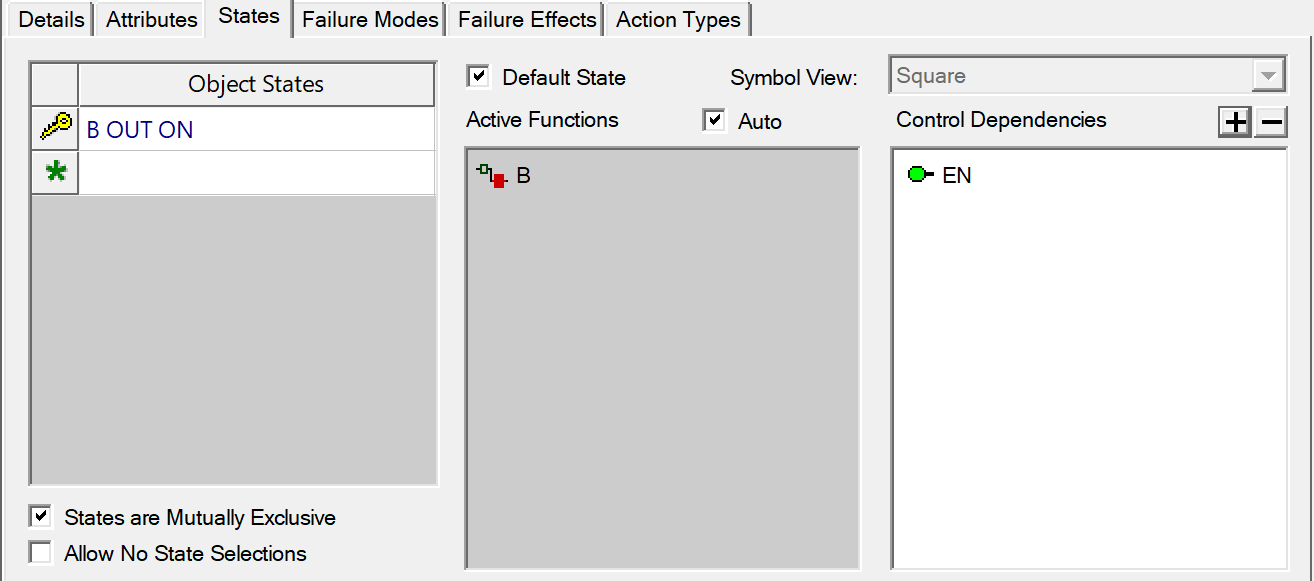Toggle the Default State checkbox

(478, 77)
